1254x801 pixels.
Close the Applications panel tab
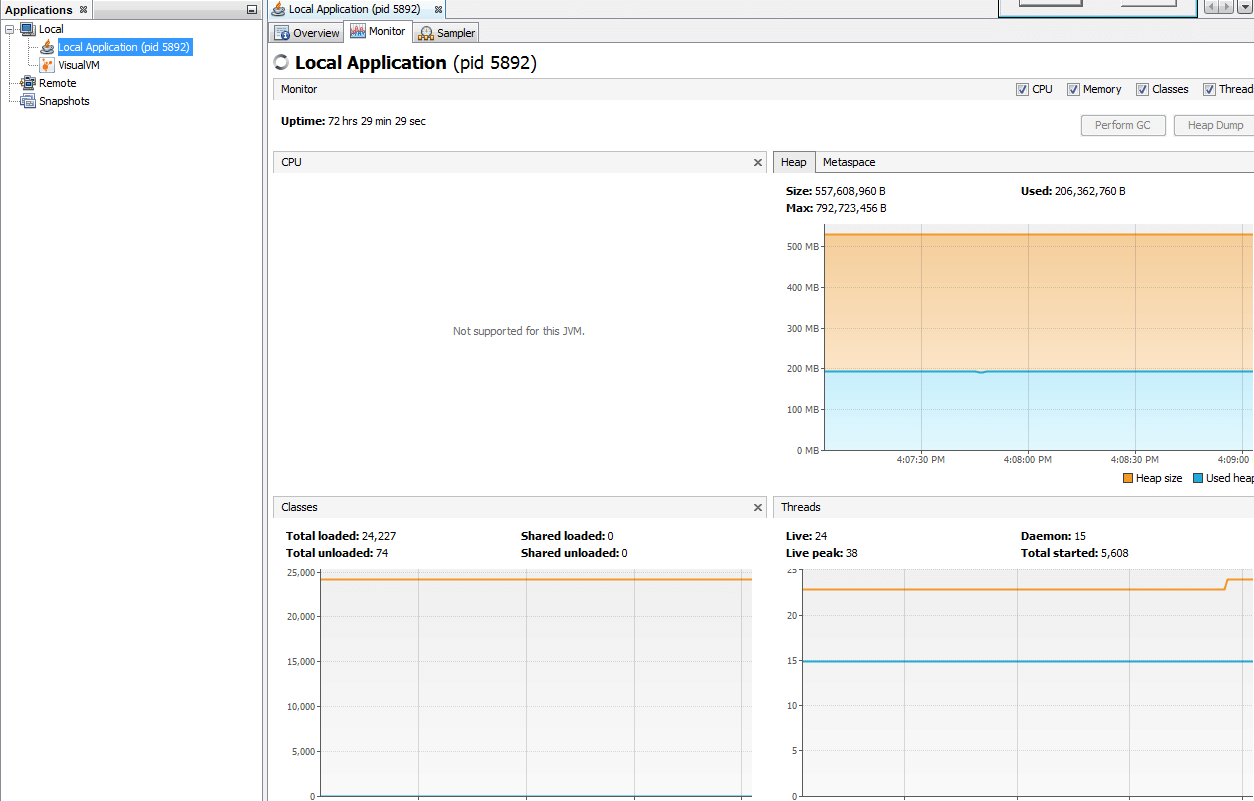(83, 10)
